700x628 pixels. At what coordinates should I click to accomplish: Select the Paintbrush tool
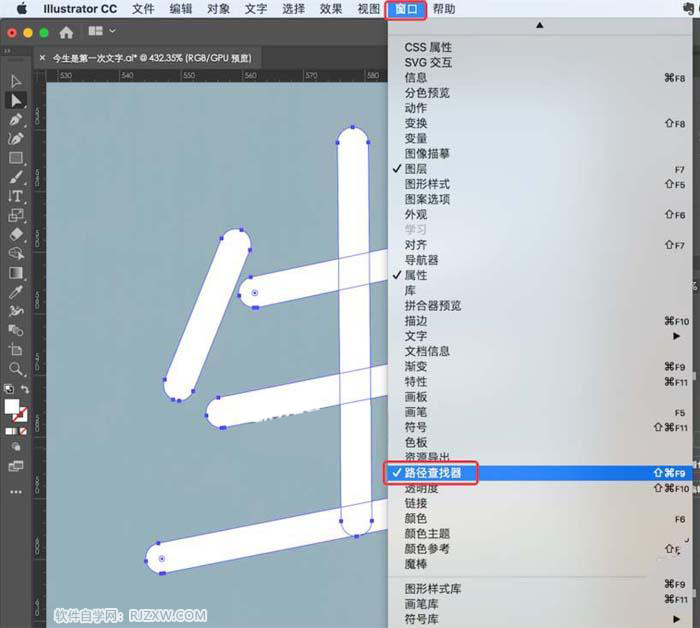(16, 177)
